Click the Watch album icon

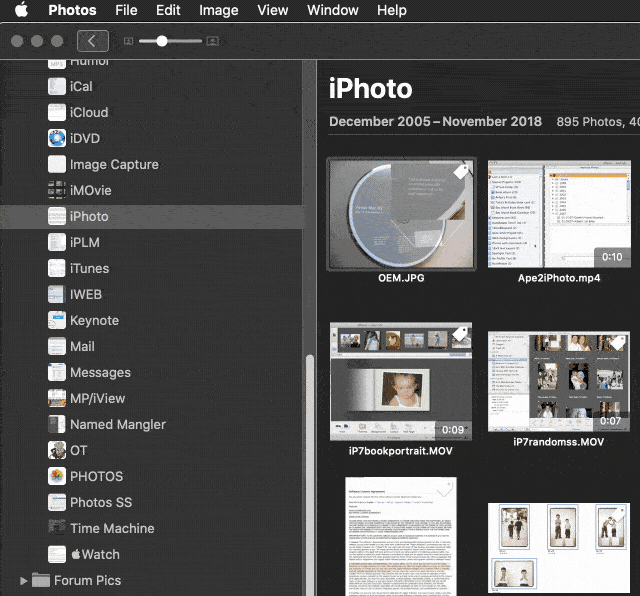(x=57, y=555)
